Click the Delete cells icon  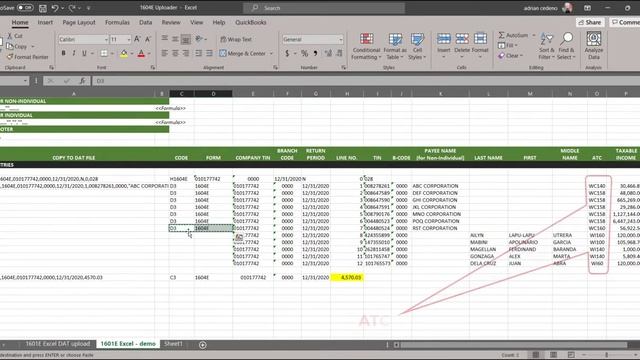click(462, 39)
